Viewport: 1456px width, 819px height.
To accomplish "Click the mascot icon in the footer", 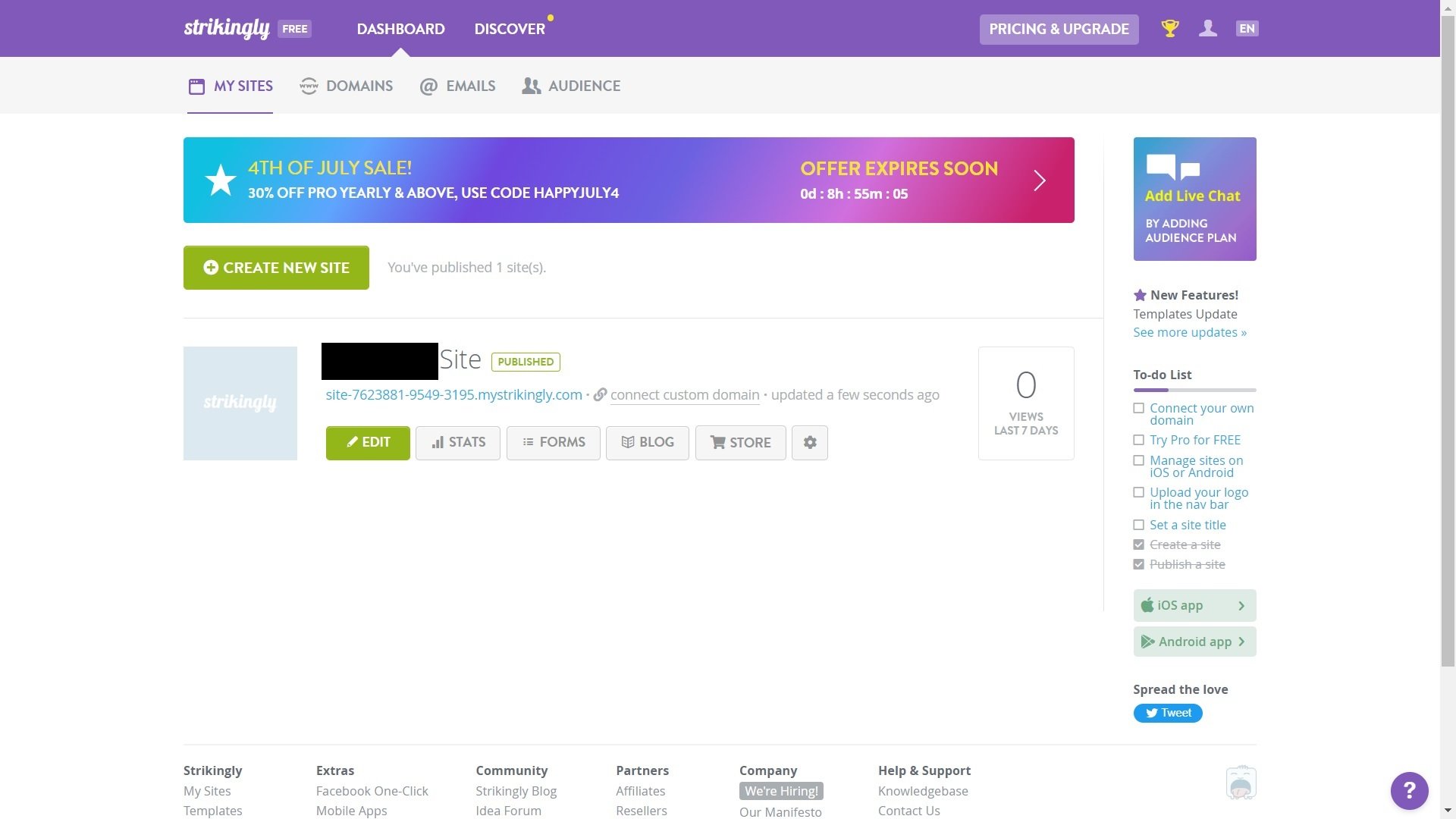I will tap(1241, 783).
